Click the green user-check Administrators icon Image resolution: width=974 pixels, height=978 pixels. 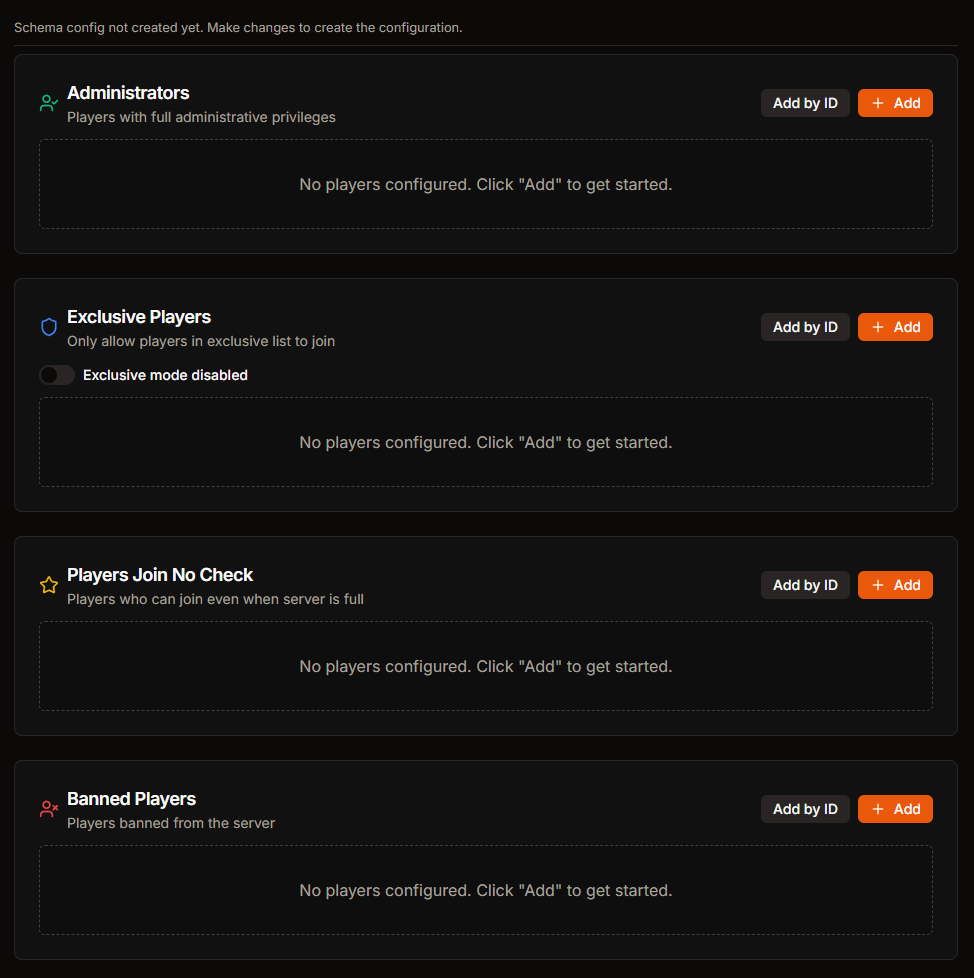pos(48,102)
